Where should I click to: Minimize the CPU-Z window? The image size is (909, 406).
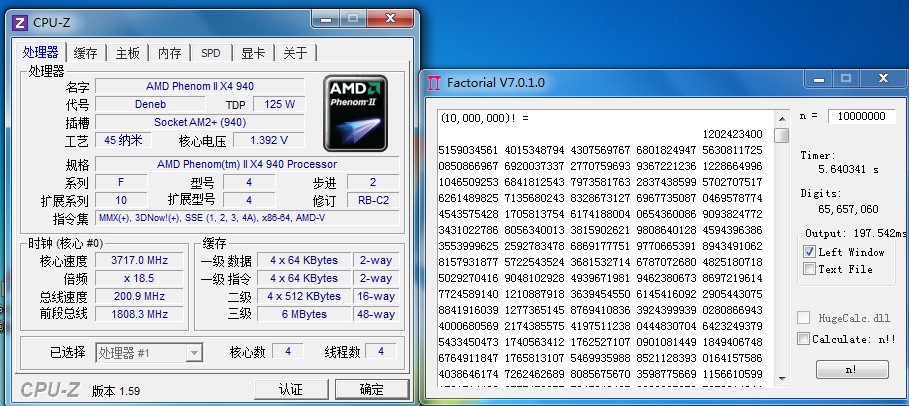coord(326,19)
